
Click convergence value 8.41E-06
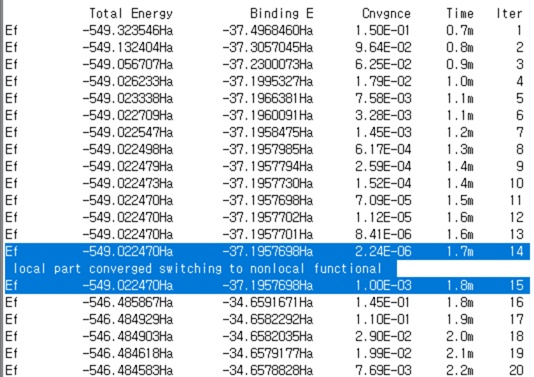point(383,235)
